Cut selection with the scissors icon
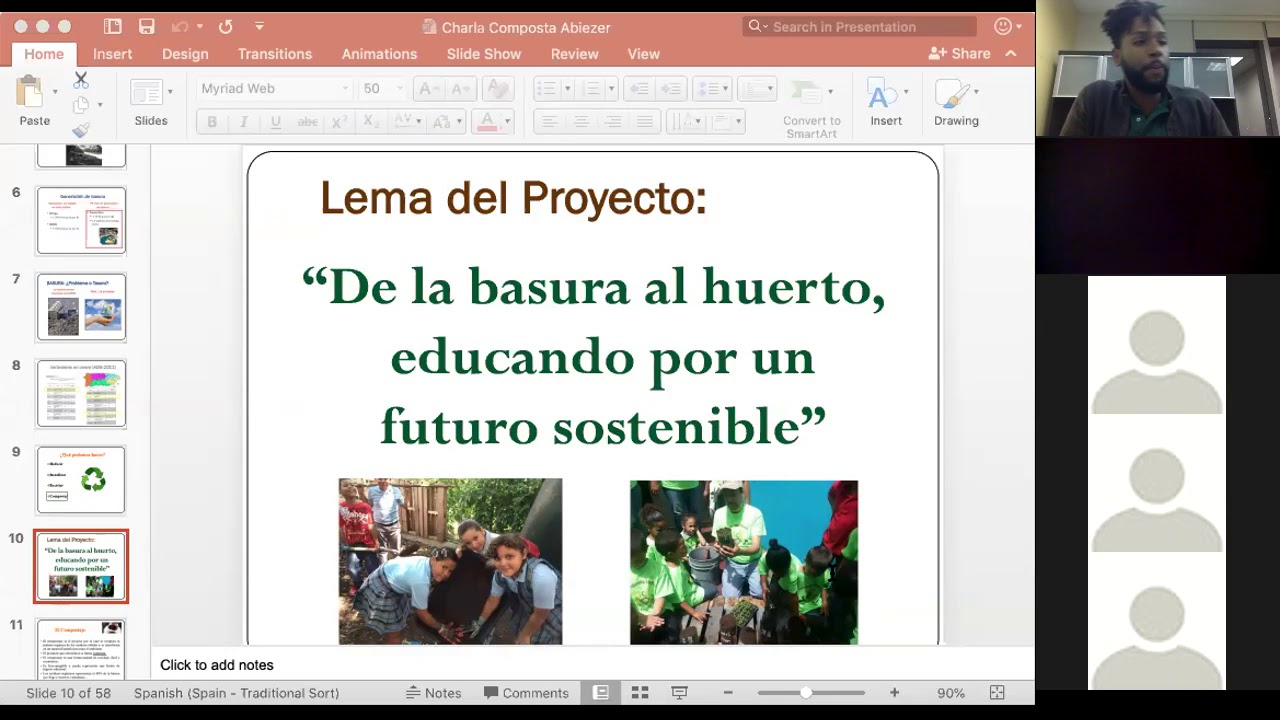The height and width of the screenshot is (720, 1280). (x=81, y=80)
